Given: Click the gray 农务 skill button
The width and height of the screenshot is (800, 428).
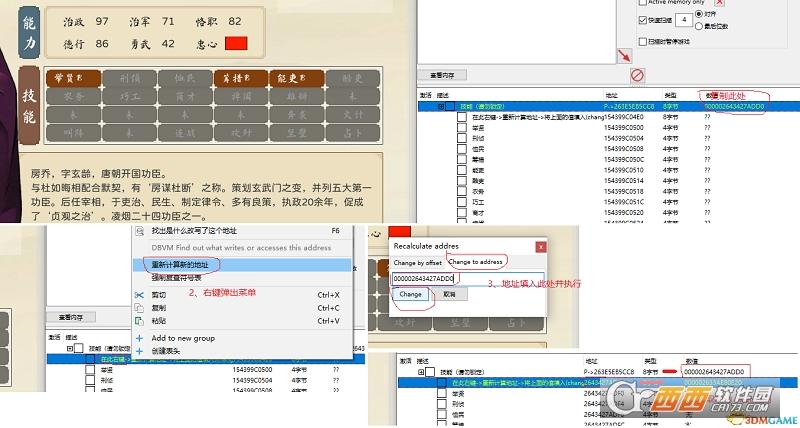Looking at the screenshot, I should click(72, 96).
